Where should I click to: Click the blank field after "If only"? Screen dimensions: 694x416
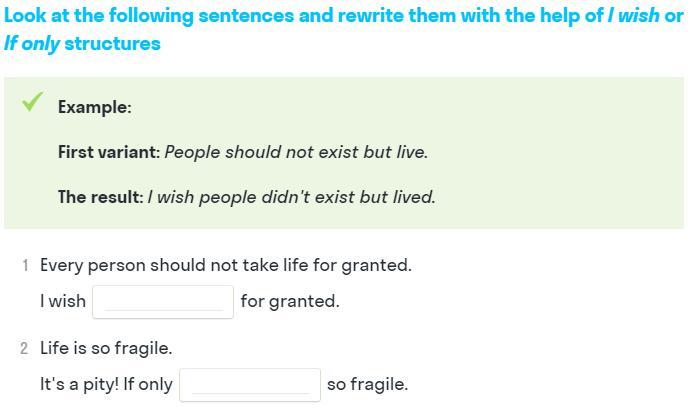(x=250, y=384)
